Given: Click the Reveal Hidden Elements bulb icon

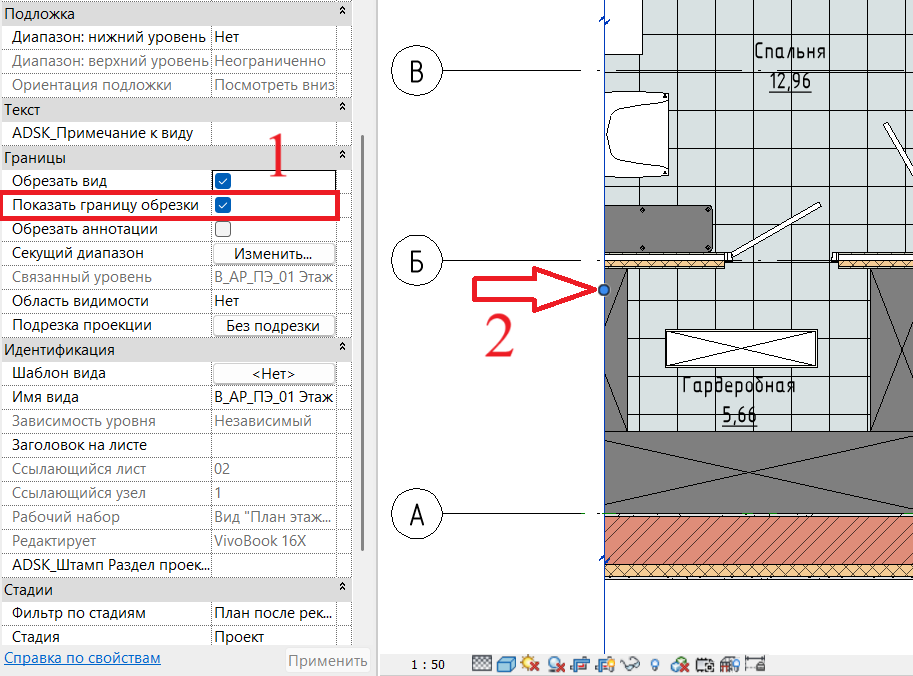Looking at the screenshot, I should [x=655, y=664].
